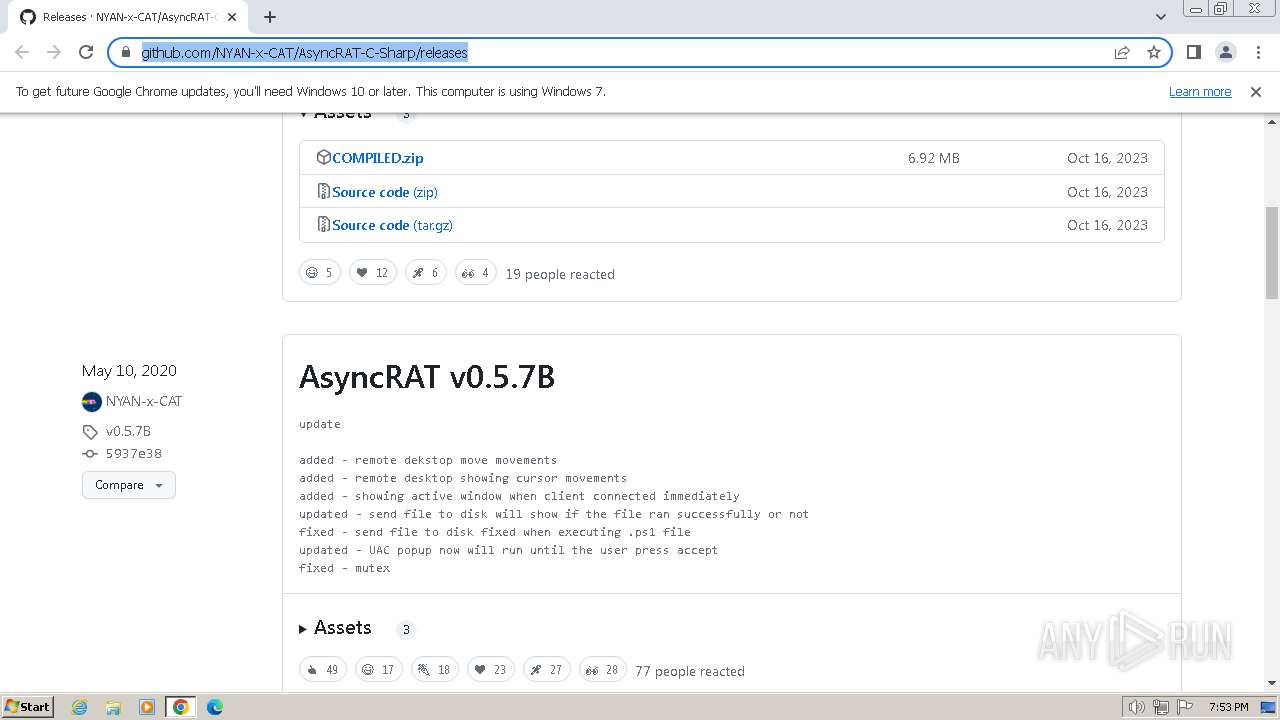The height and width of the screenshot is (720, 1280).
Task: Go forward to the next page
Action: pos(54,52)
